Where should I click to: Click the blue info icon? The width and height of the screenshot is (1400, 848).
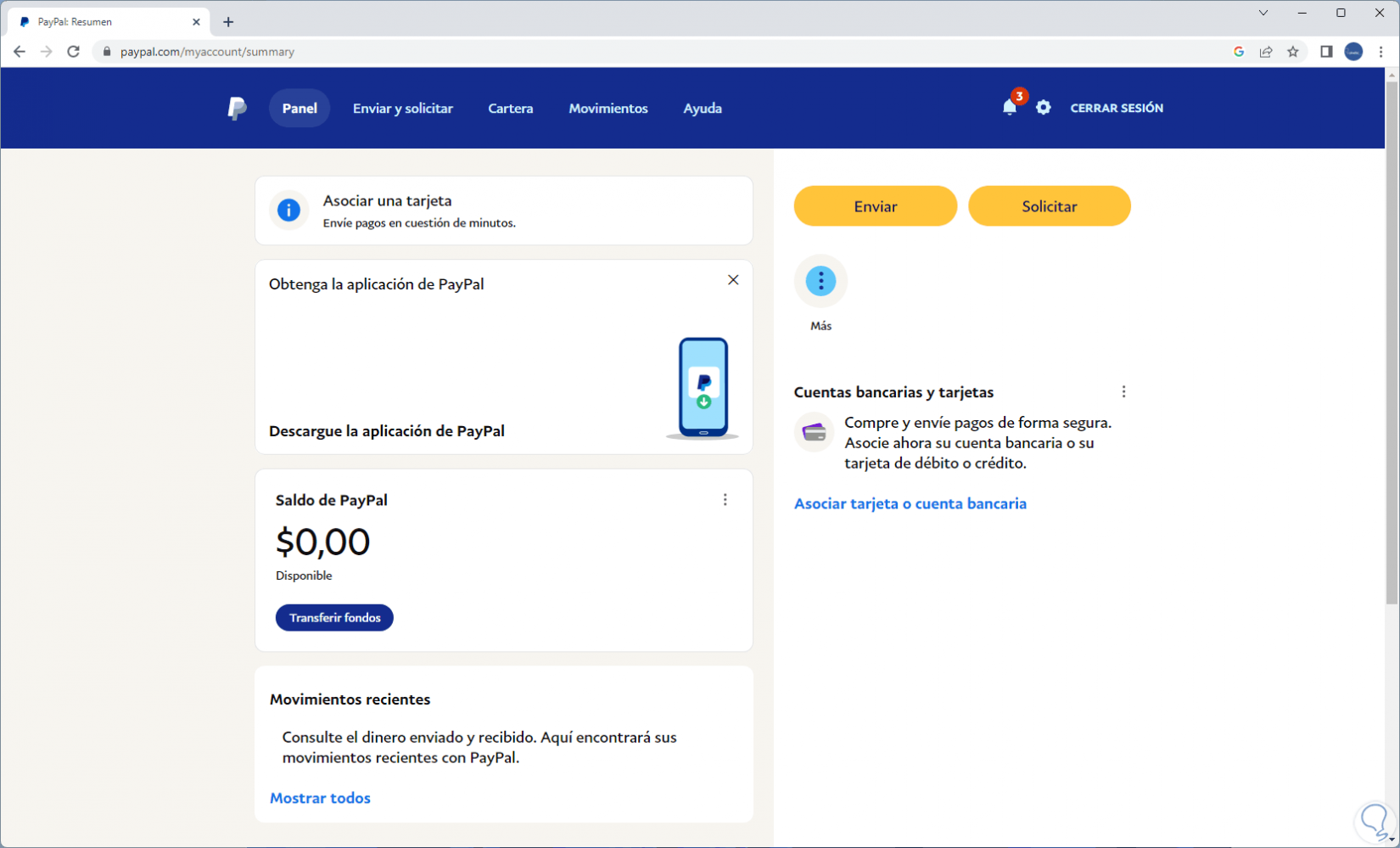pos(288,210)
